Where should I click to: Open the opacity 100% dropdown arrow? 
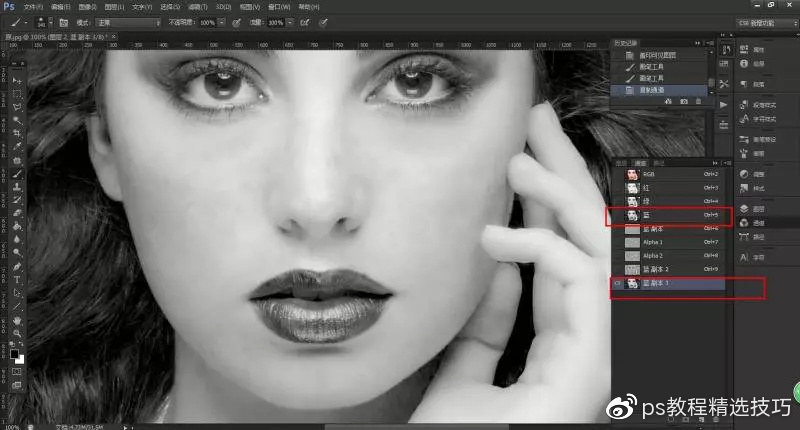pyautogui.click(x=223, y=21)
